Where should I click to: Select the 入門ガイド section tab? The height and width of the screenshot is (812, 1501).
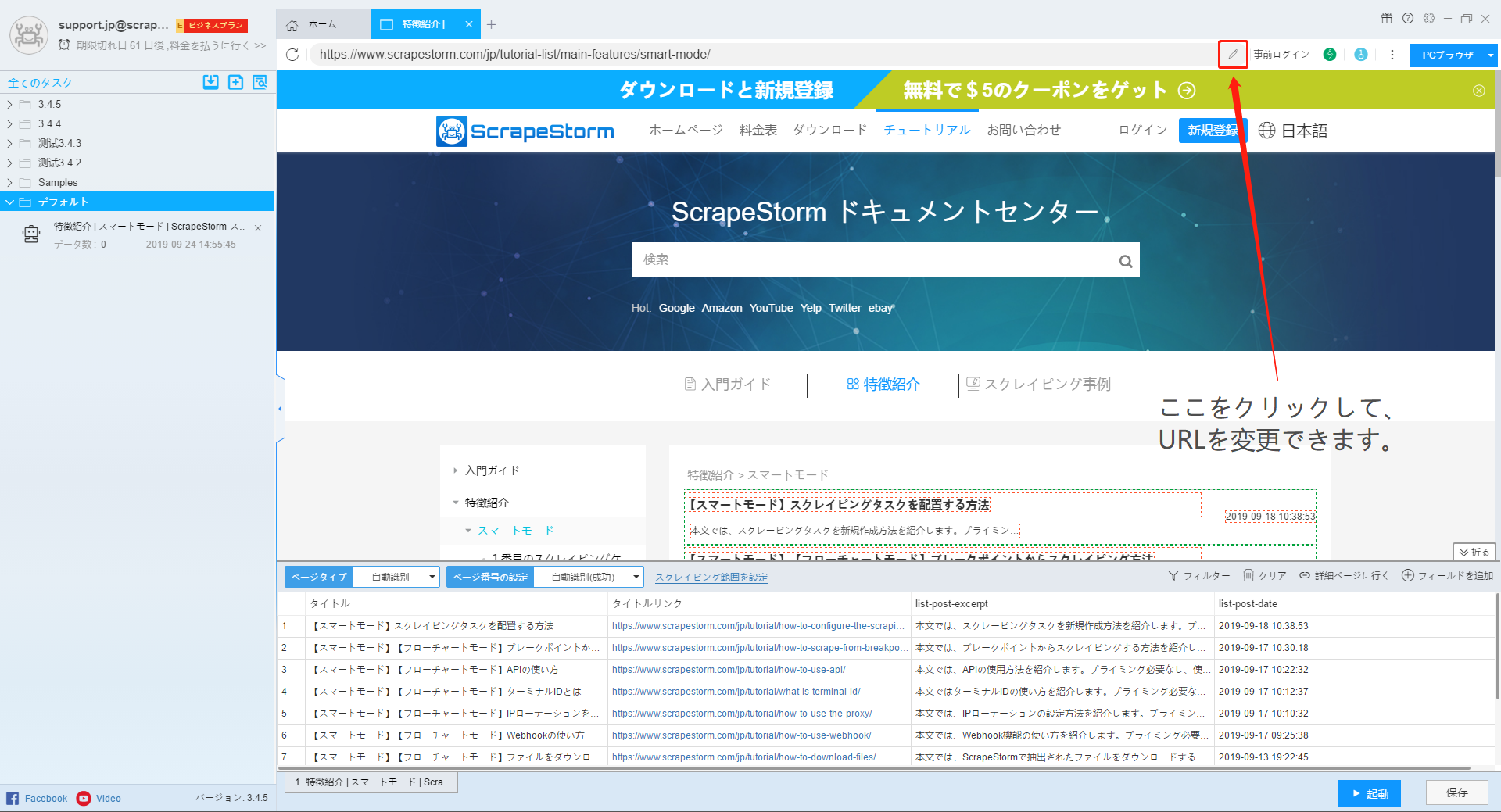[728, 384]
